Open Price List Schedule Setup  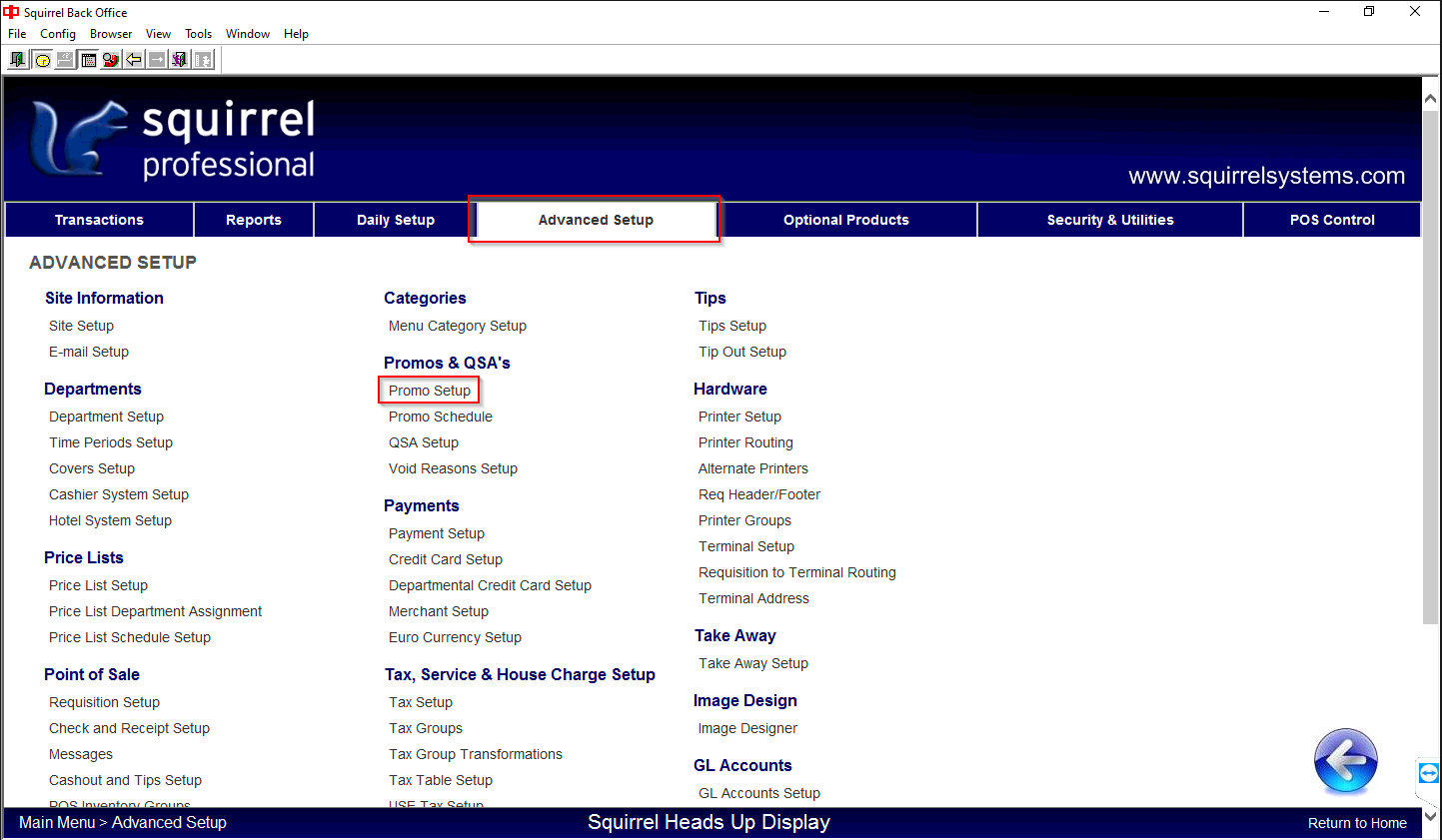(130, 637)
